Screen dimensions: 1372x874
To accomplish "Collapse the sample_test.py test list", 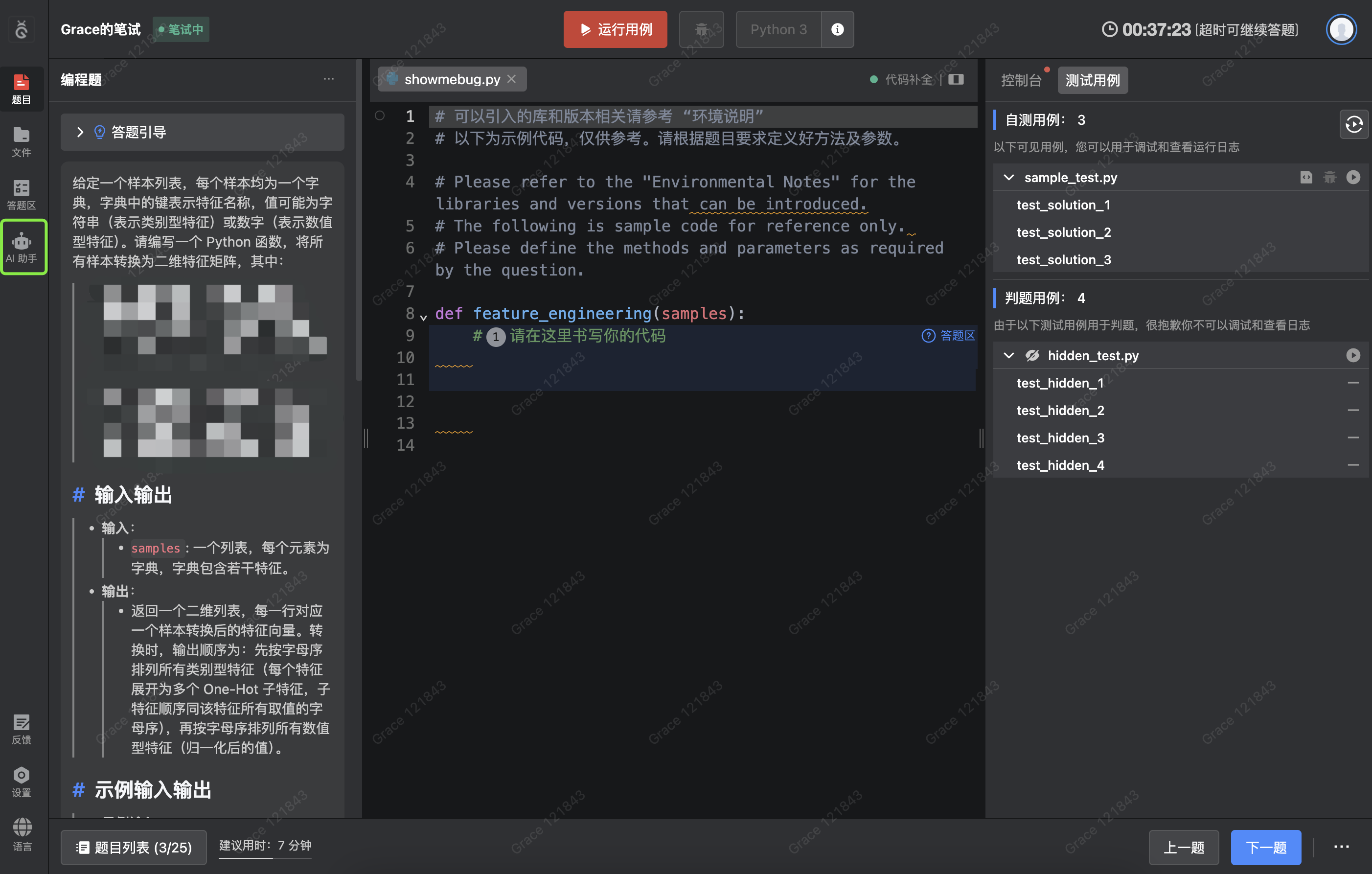I will point(1008,177).
